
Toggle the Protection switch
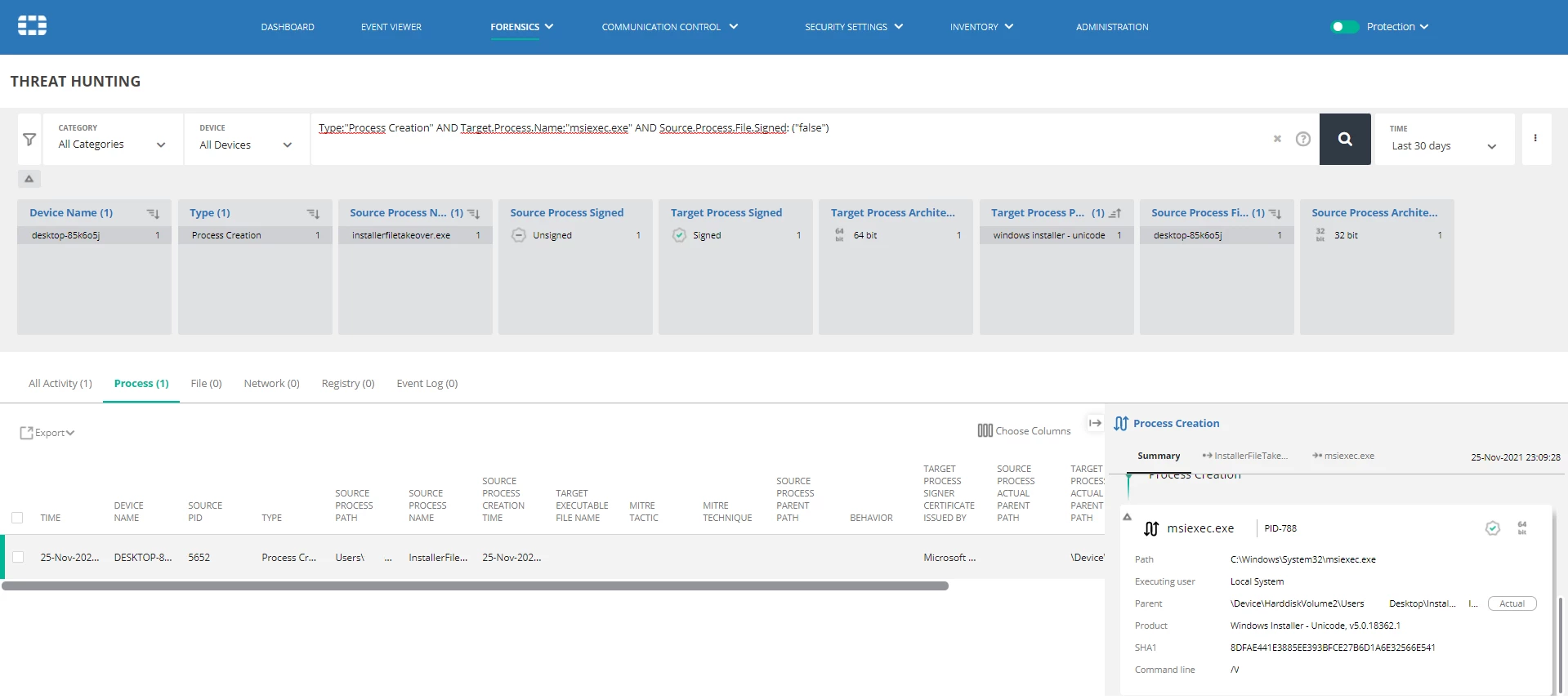pyautogui.click(x=1344, y=27)
